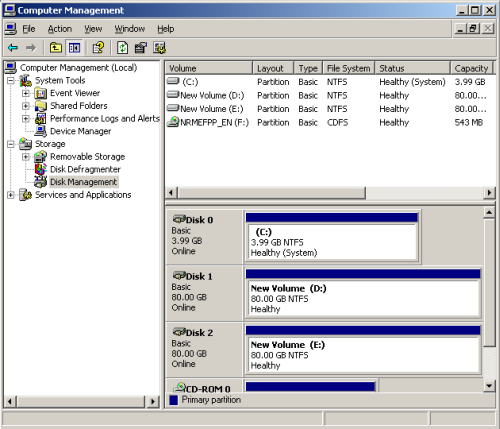
Task: Sort by the Capacity column header
Action: point(471,68)
